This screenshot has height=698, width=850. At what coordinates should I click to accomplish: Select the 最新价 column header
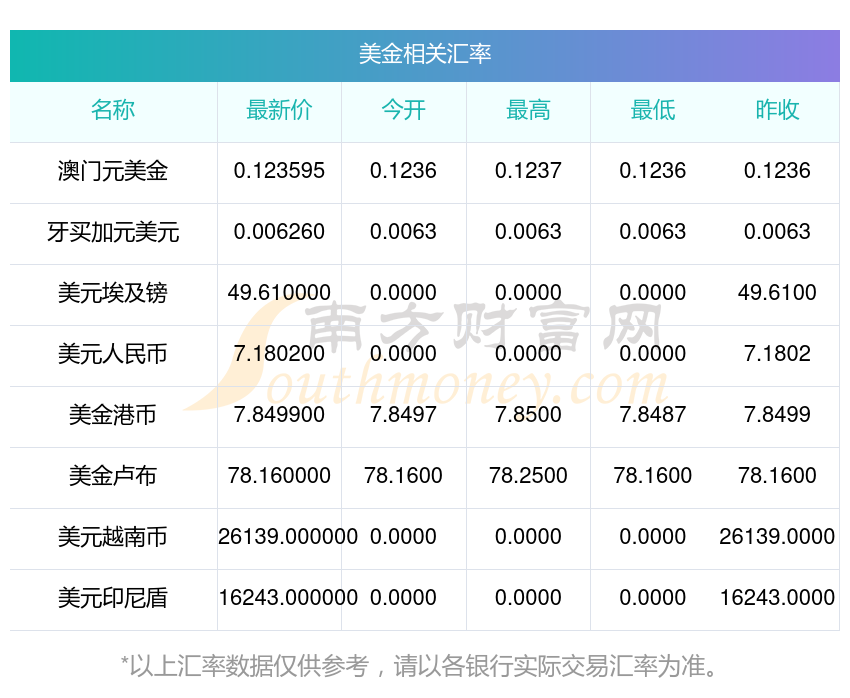[279, 110]
